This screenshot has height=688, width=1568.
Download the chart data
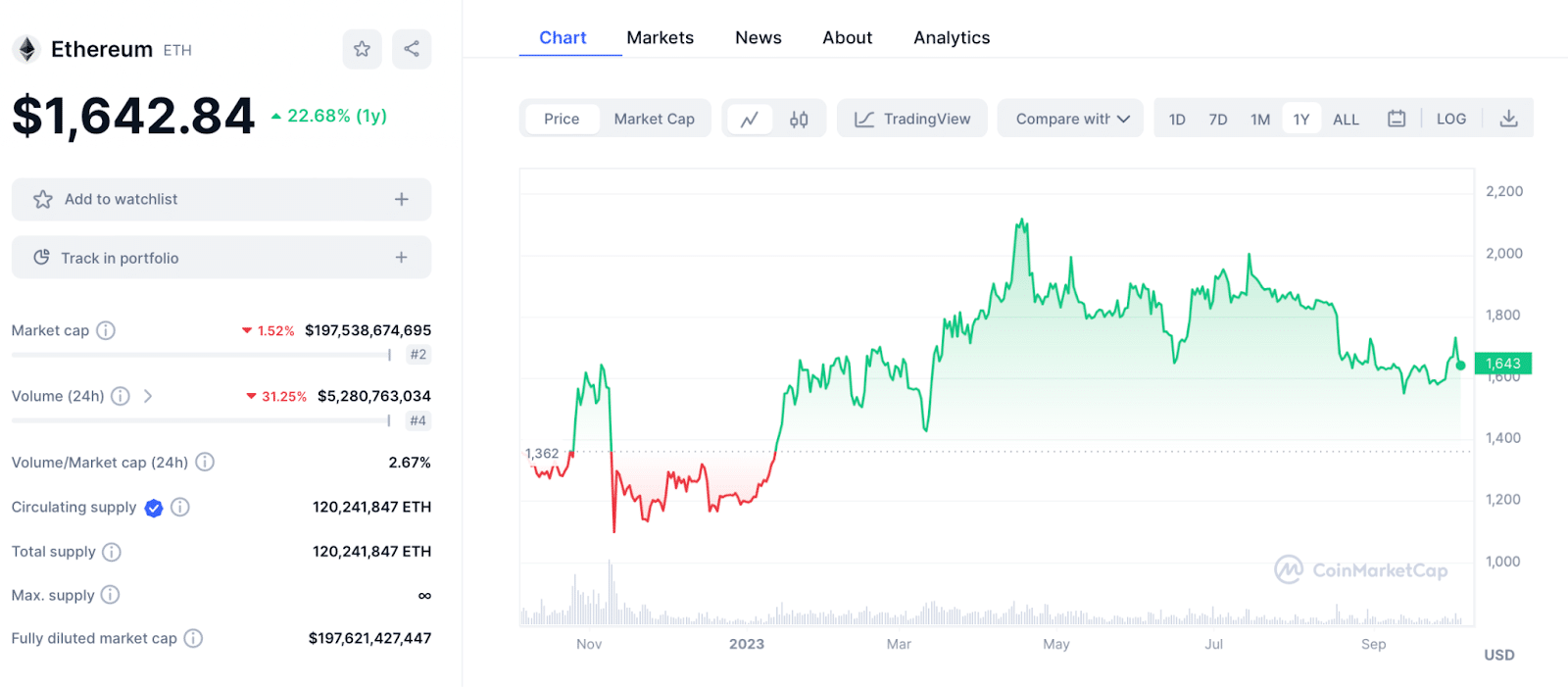click(1508, 118)
